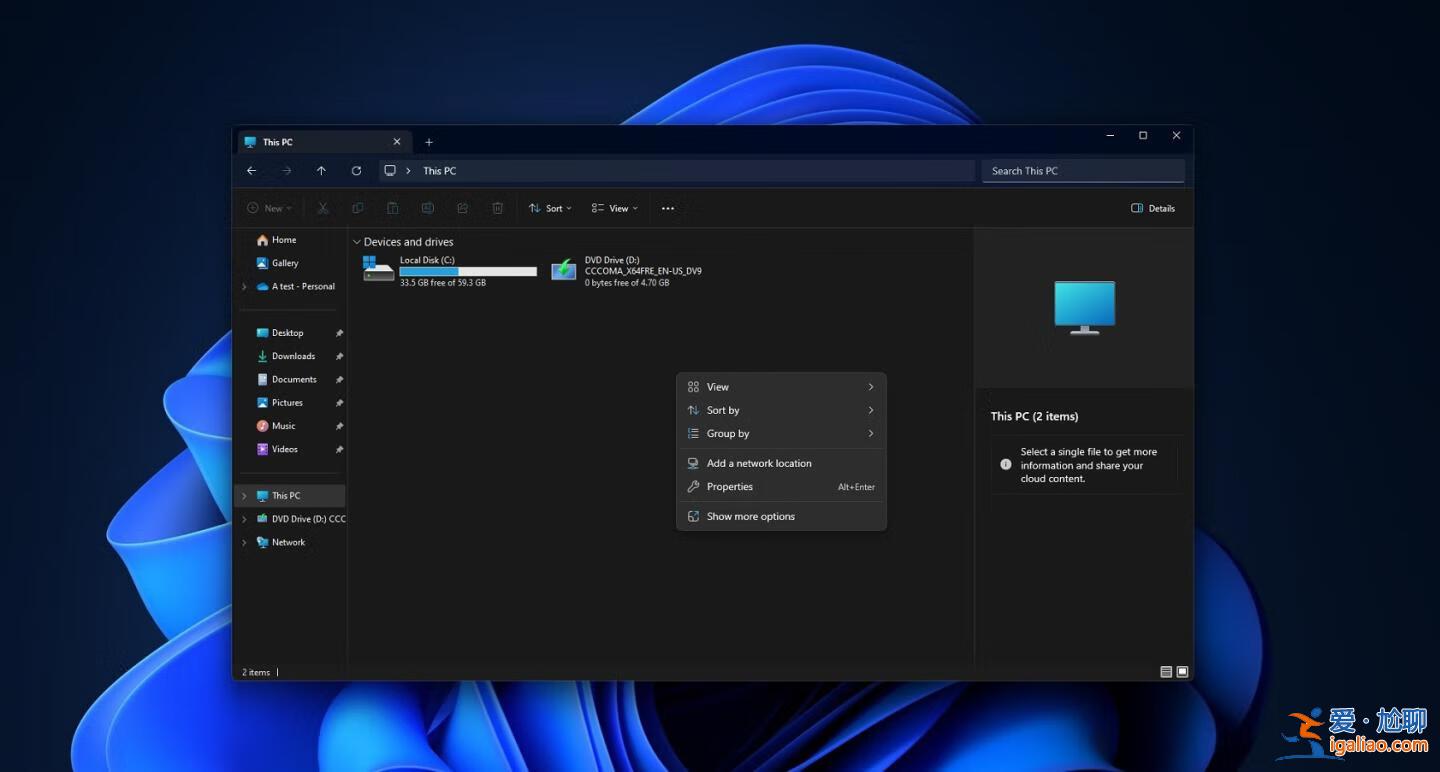Select the Cut icon in the toolbar
Screen dimensions: 1440x772
click(323, 207)
